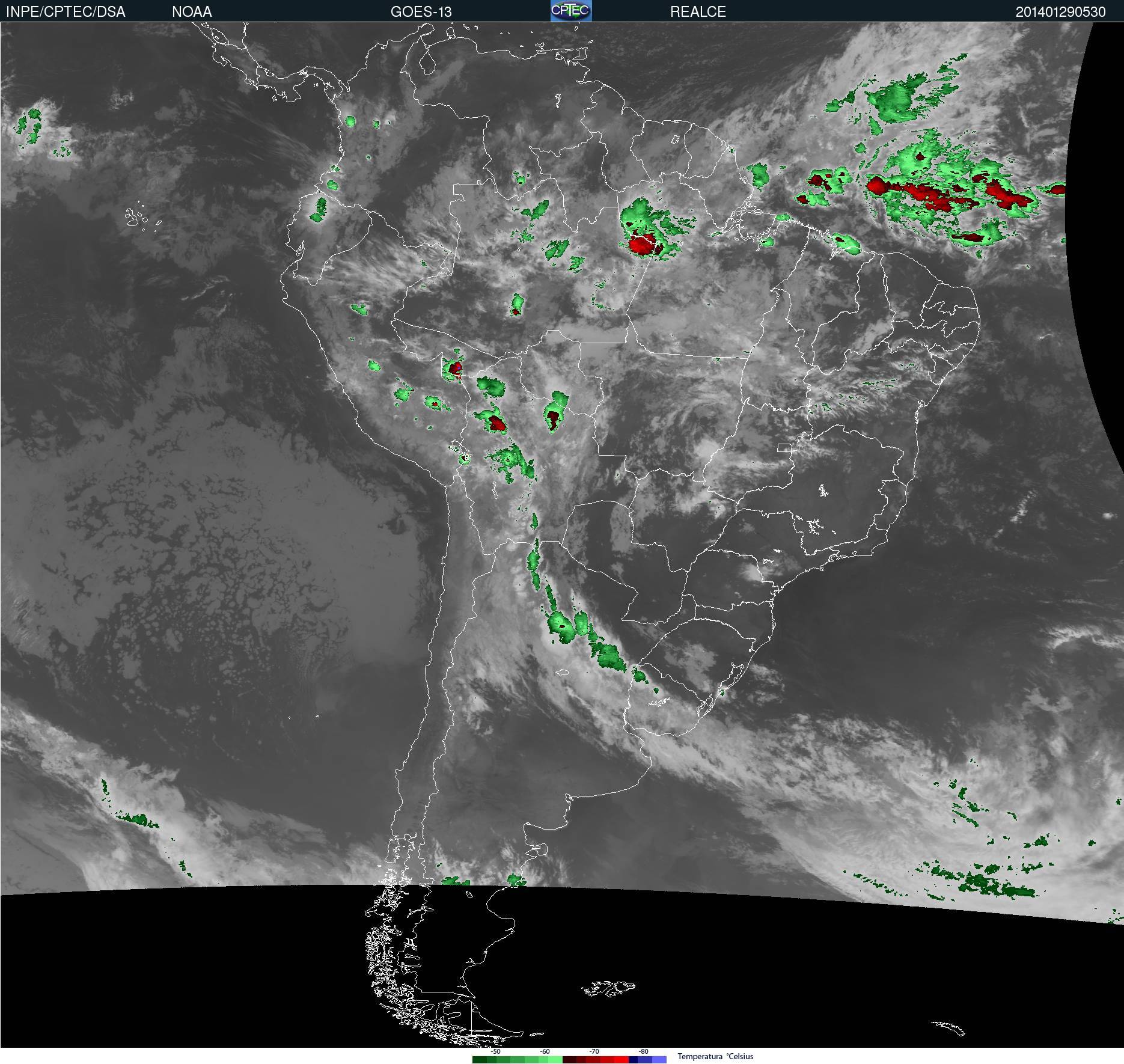Viewport: 1124px width, 1064px height.
Task: Click the NOAA label in the header
Action: click(192, 11)
